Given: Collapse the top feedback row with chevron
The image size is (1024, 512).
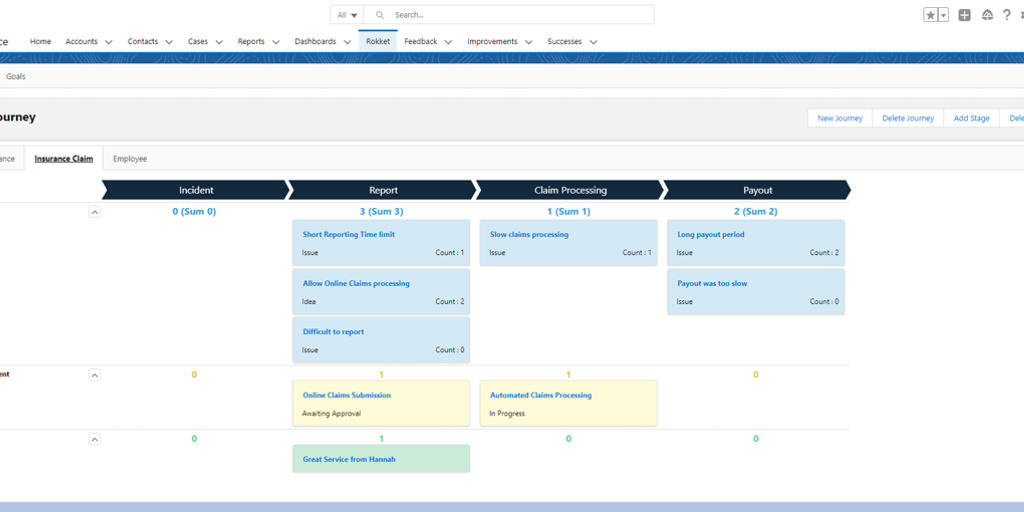Looking at the screenshot, I should (x=95, y=212).
